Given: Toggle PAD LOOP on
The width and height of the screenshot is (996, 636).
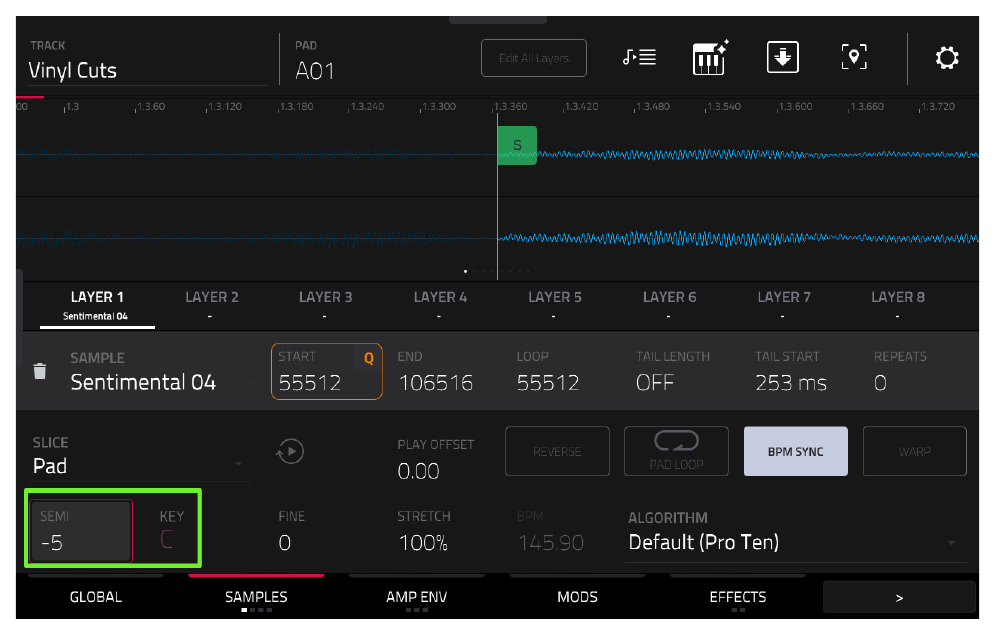Looking at the screenshot, I should pyautogui.click(x=676, y=451).
